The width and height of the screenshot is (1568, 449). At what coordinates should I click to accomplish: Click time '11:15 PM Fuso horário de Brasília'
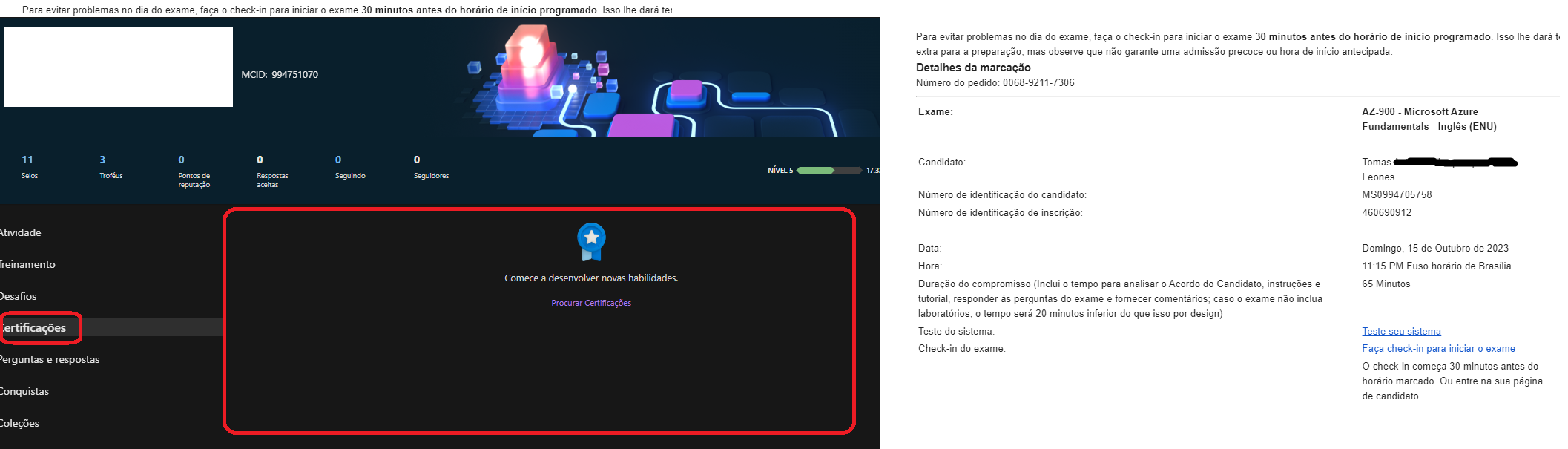[1436, 266]
